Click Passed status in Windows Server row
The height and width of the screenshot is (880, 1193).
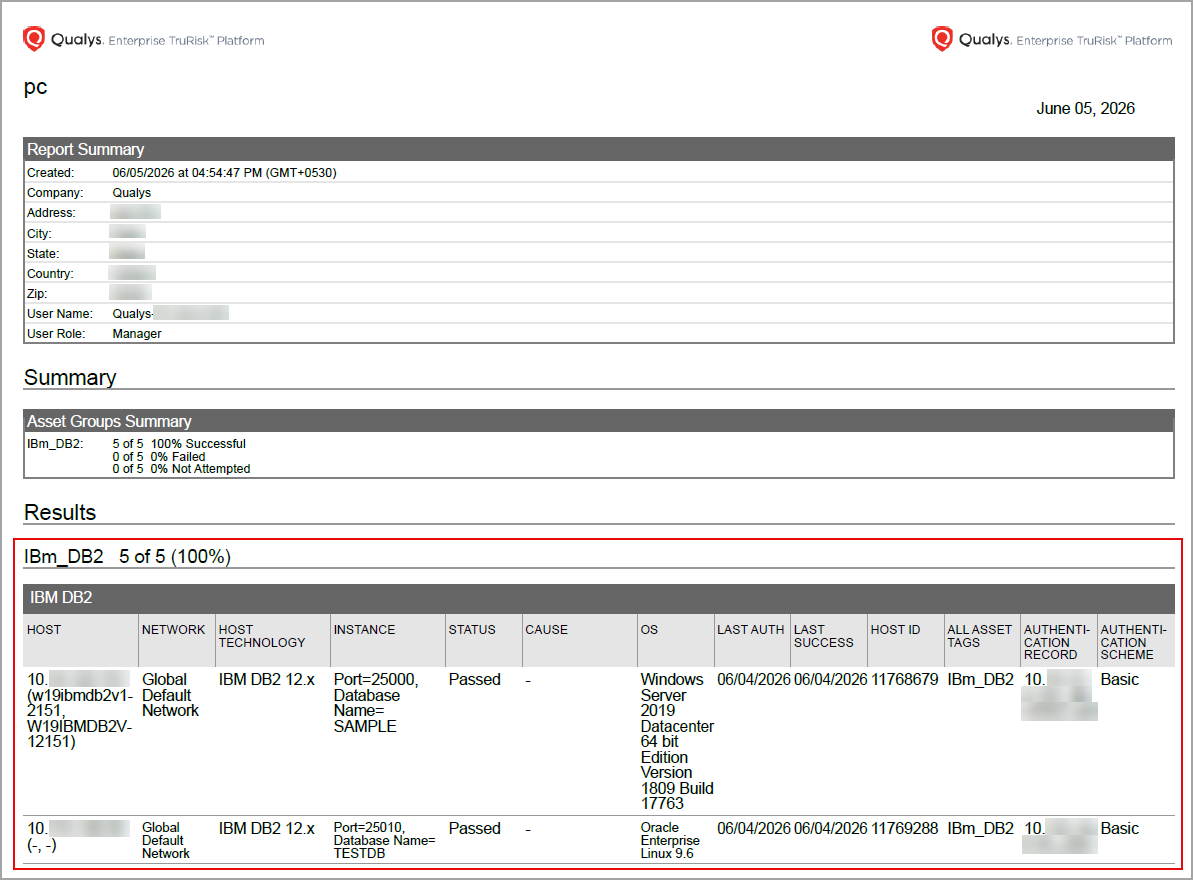coord(475,679)
